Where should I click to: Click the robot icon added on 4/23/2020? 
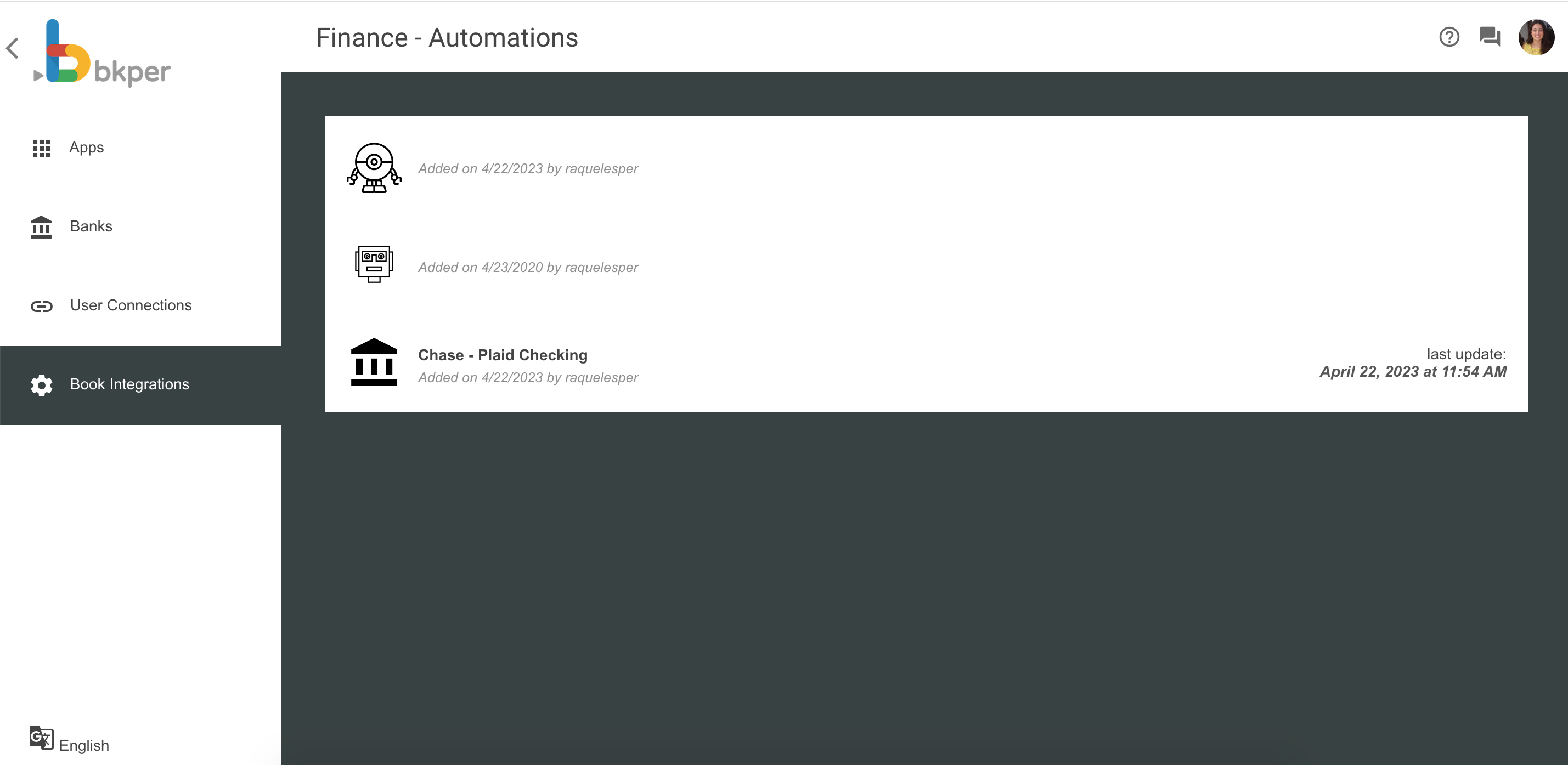pos(373,265)
